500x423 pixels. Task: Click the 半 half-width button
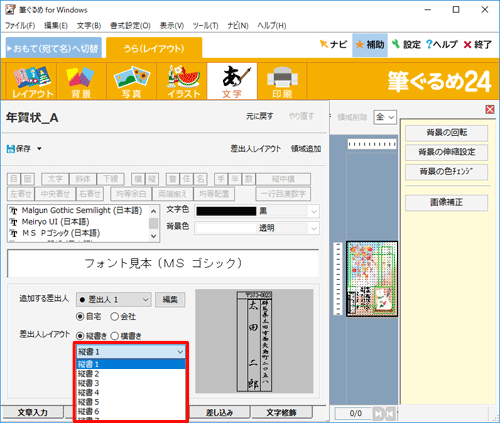click(x=235, y=179)
